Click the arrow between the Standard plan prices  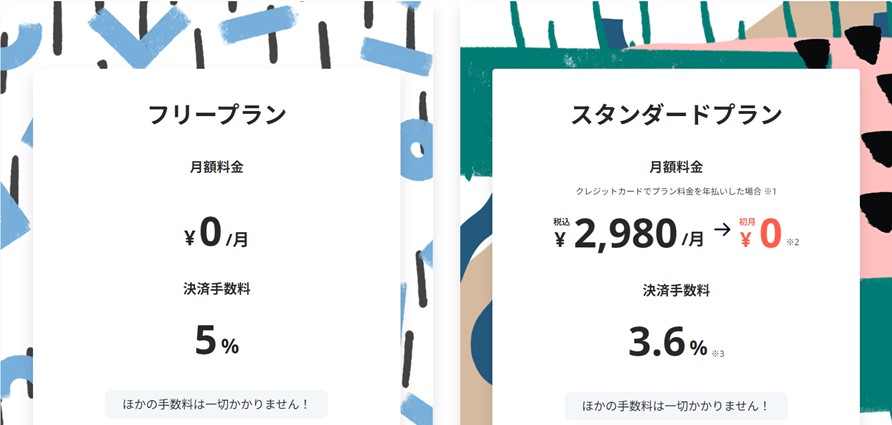coord(724,229)
